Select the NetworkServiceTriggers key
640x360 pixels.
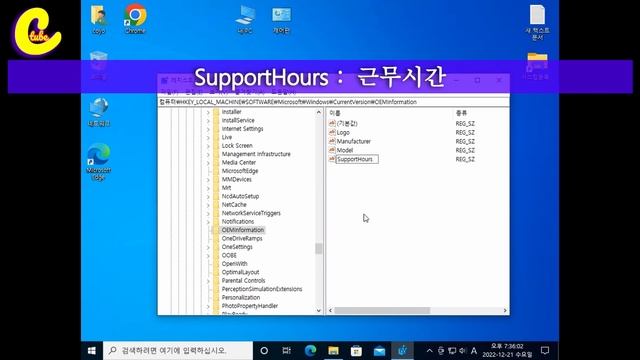251,213
